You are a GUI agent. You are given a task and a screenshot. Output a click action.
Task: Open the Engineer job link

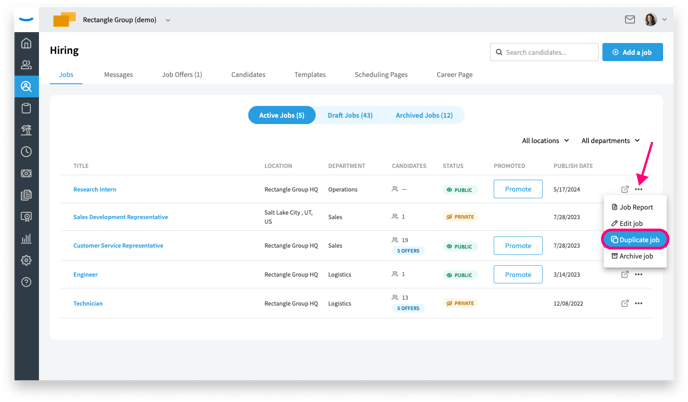[x=86, y=274]
